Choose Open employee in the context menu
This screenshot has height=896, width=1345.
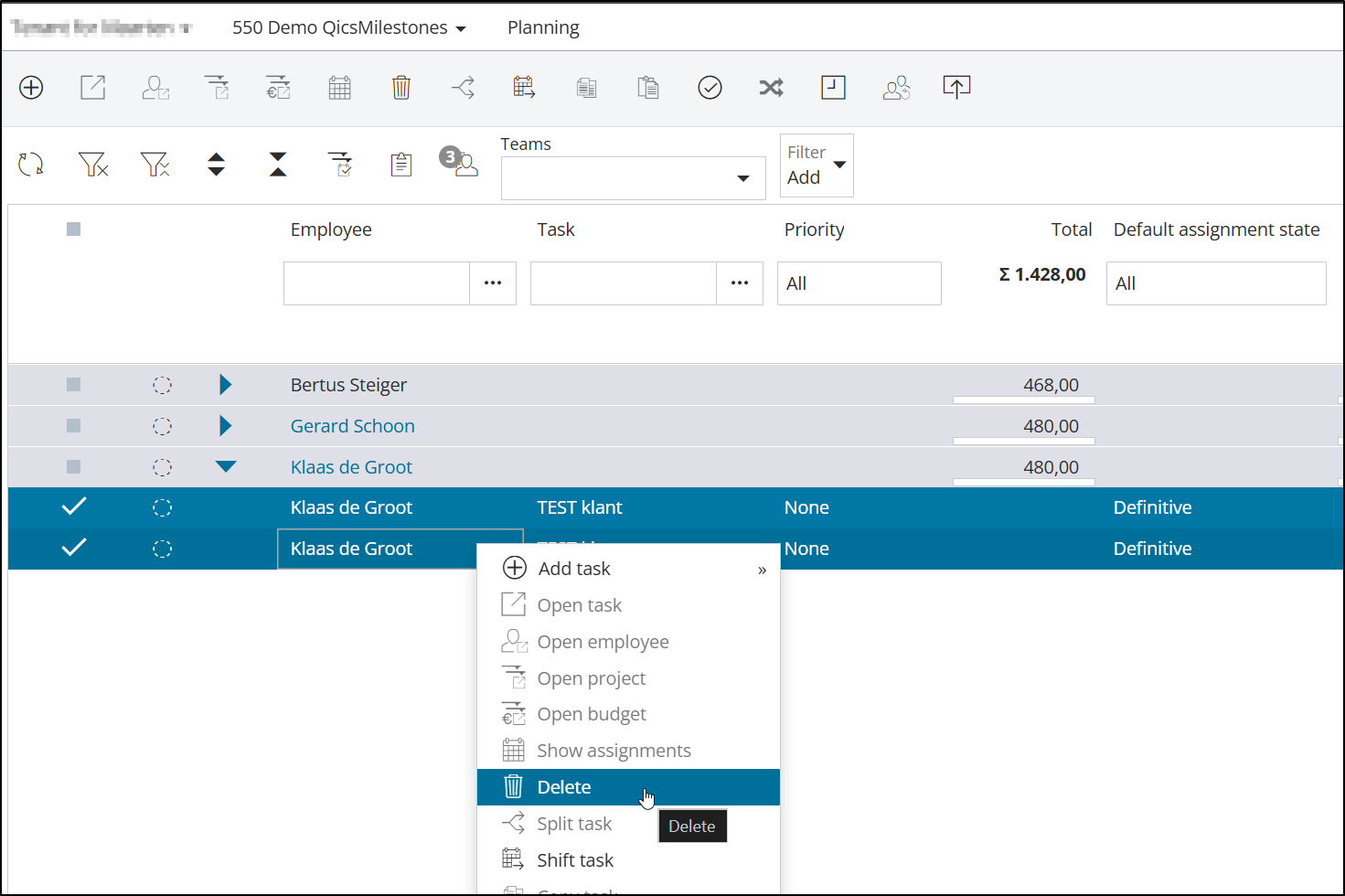[x=628, y=642]
